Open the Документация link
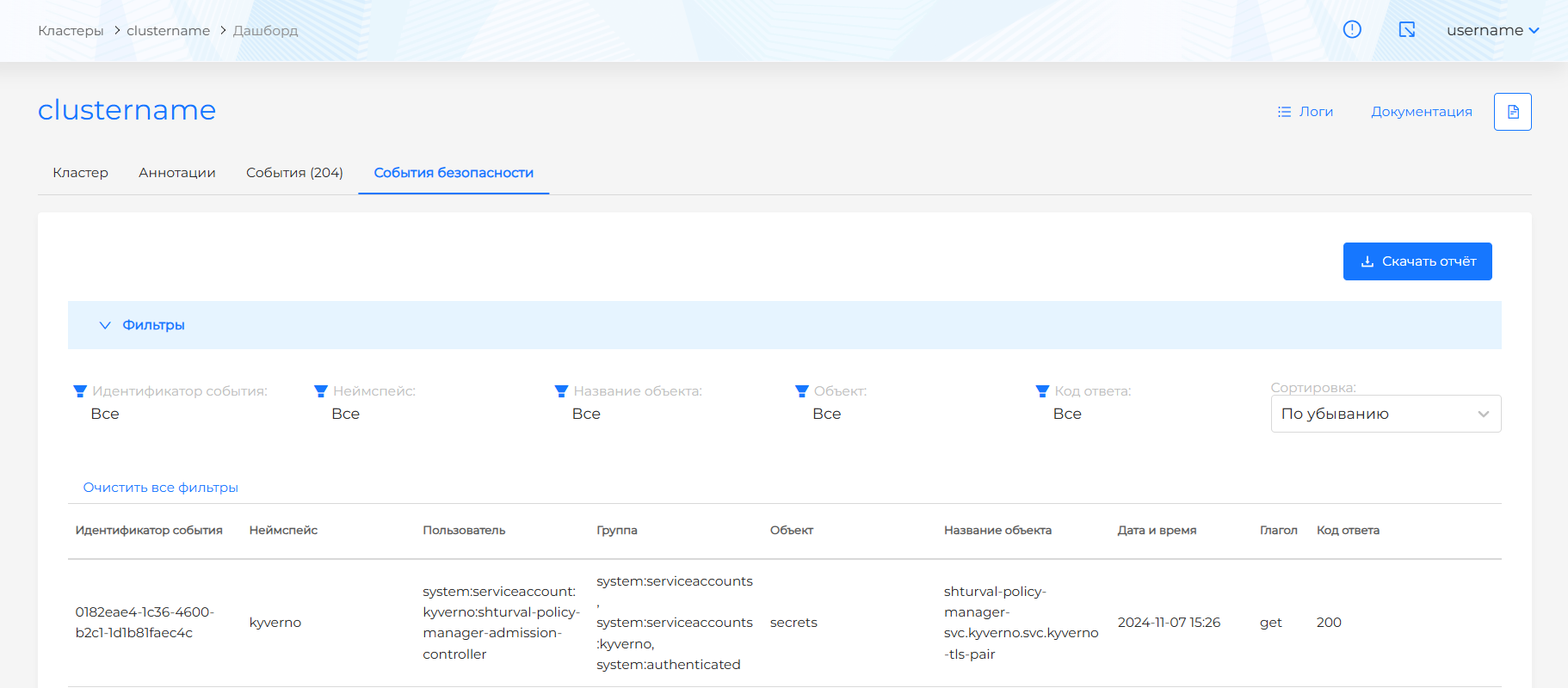 [1421, 112]
